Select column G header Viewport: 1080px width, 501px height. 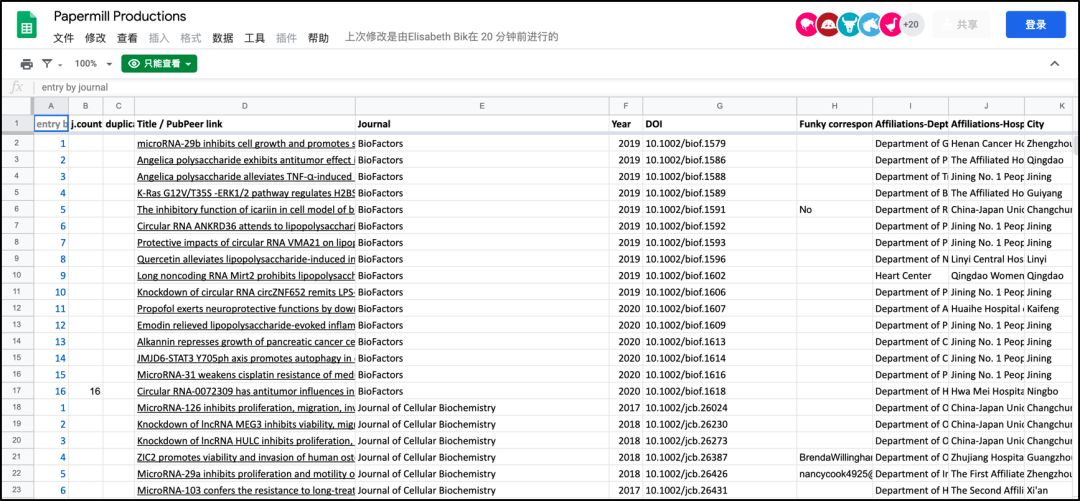[720, 106]
